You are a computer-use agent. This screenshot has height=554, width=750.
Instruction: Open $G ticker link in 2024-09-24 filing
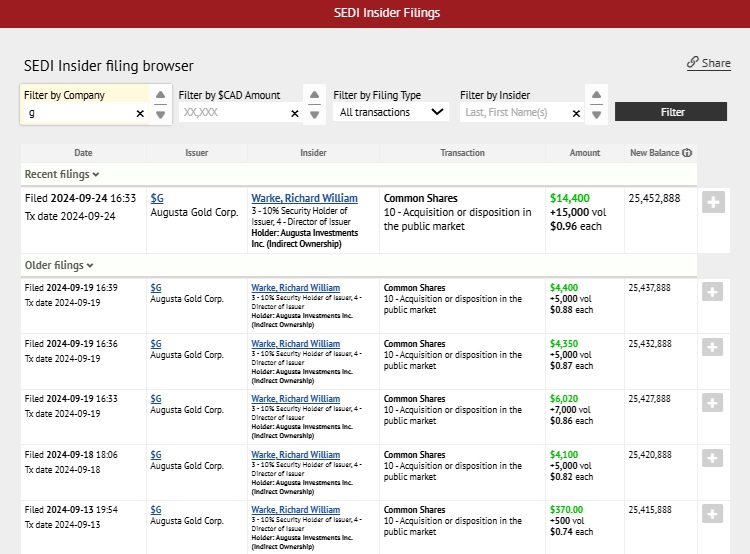click(157, 198)
